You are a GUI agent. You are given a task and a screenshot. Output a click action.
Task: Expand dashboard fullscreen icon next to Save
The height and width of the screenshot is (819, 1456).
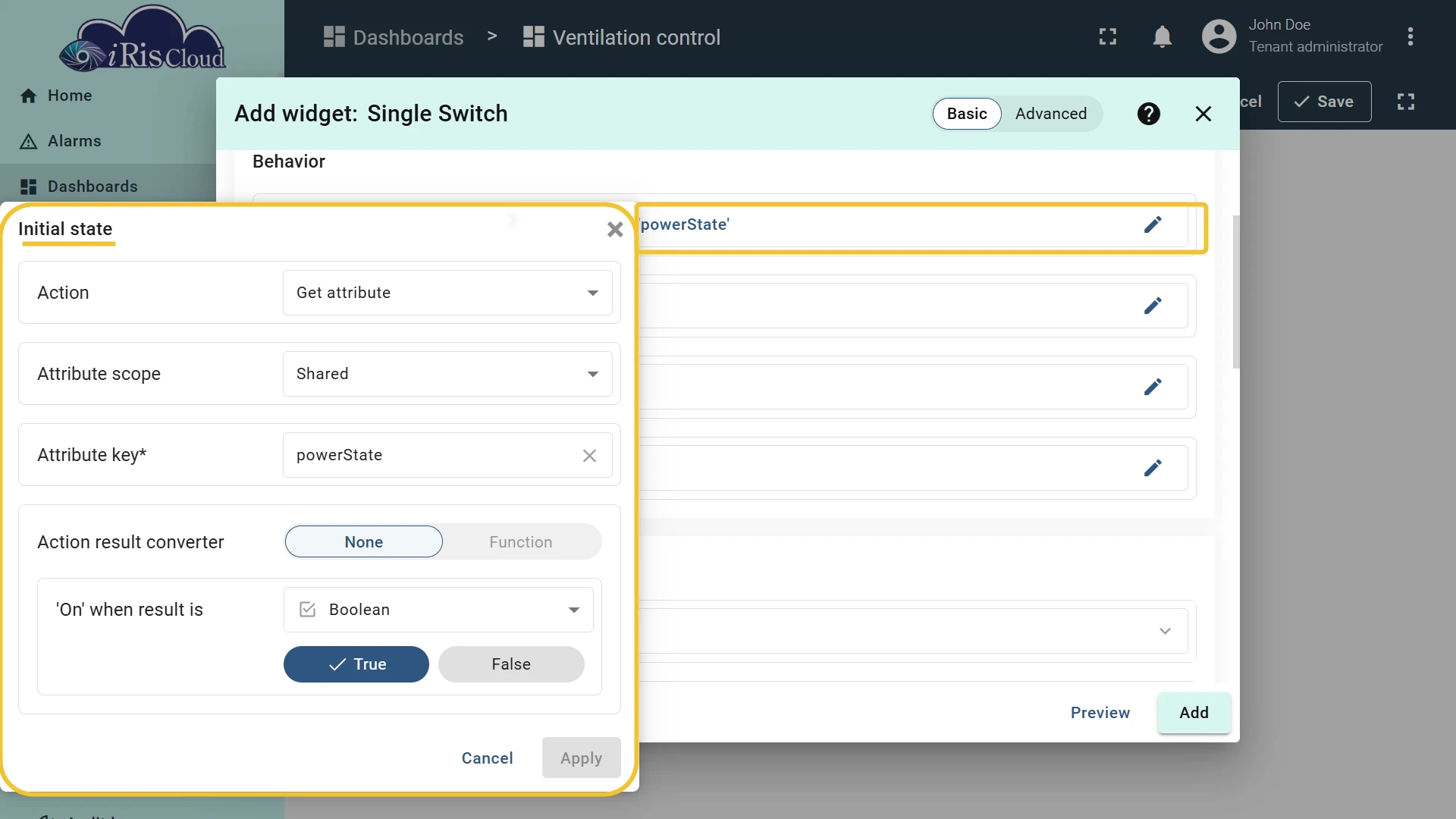1405,102
